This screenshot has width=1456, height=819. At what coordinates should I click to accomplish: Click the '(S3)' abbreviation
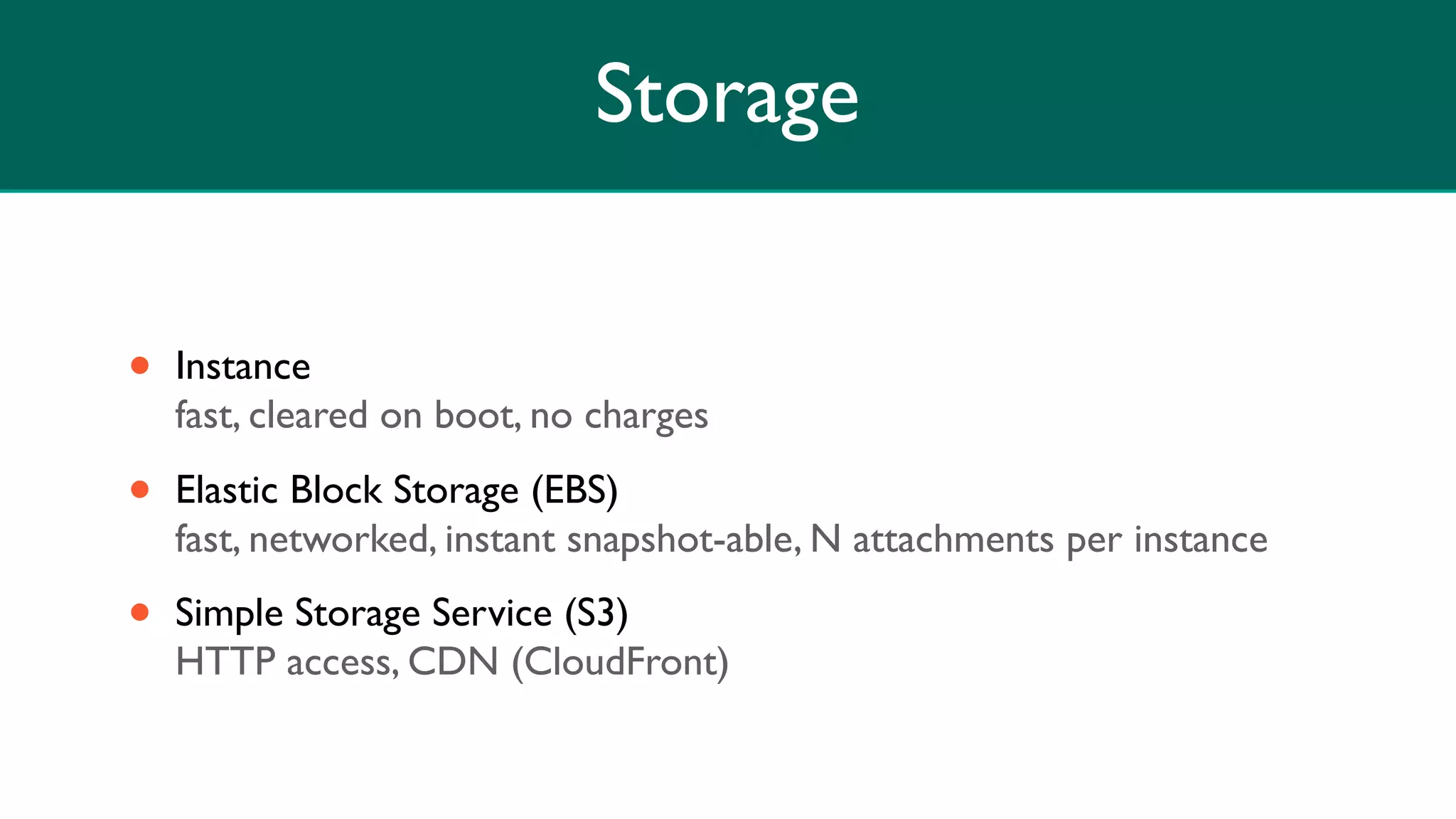click(x=596, y=614)
